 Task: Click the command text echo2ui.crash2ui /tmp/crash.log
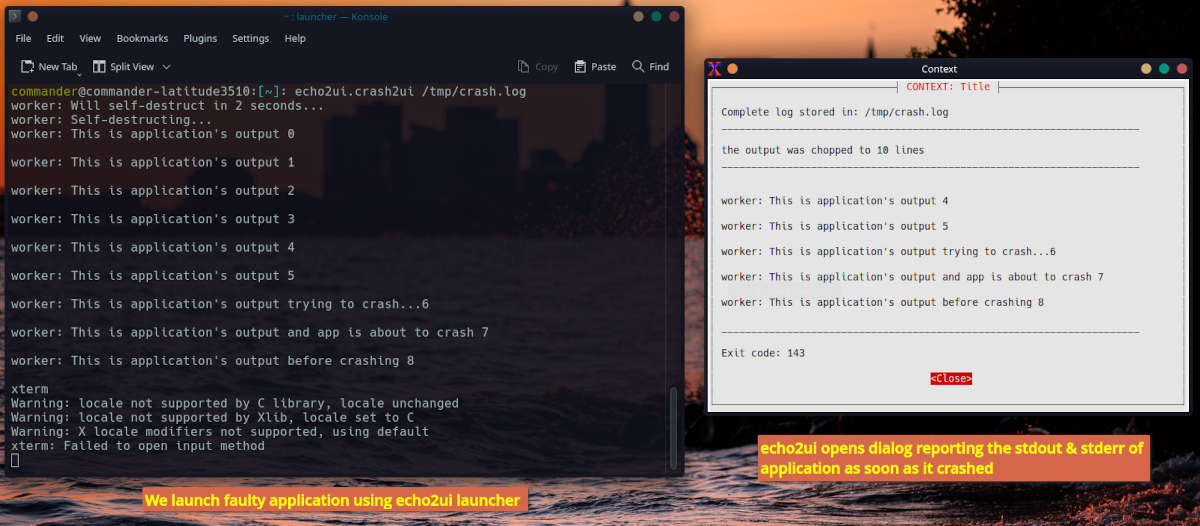coord(411,92)
